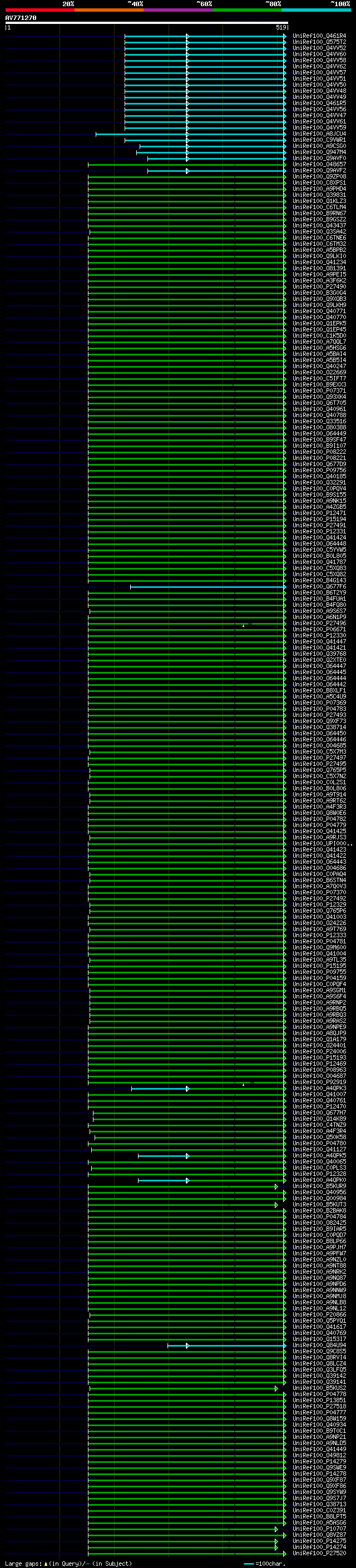Viewport: 356px width, 1568px height.
Task: Select the UniRef100_C8XPS1 label
Action: 319,182
